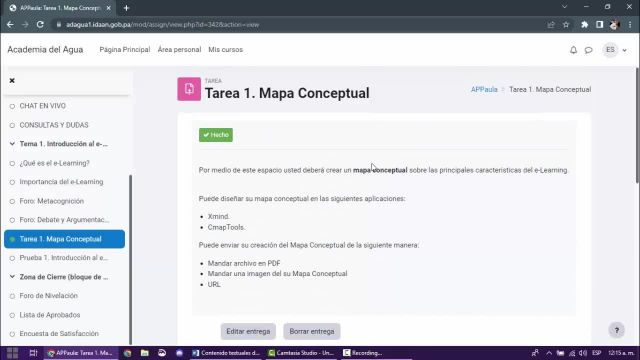Viewport: 640px width, 360px height.
Task: Open a new browser tab
Action: click(x=126, y=8)
